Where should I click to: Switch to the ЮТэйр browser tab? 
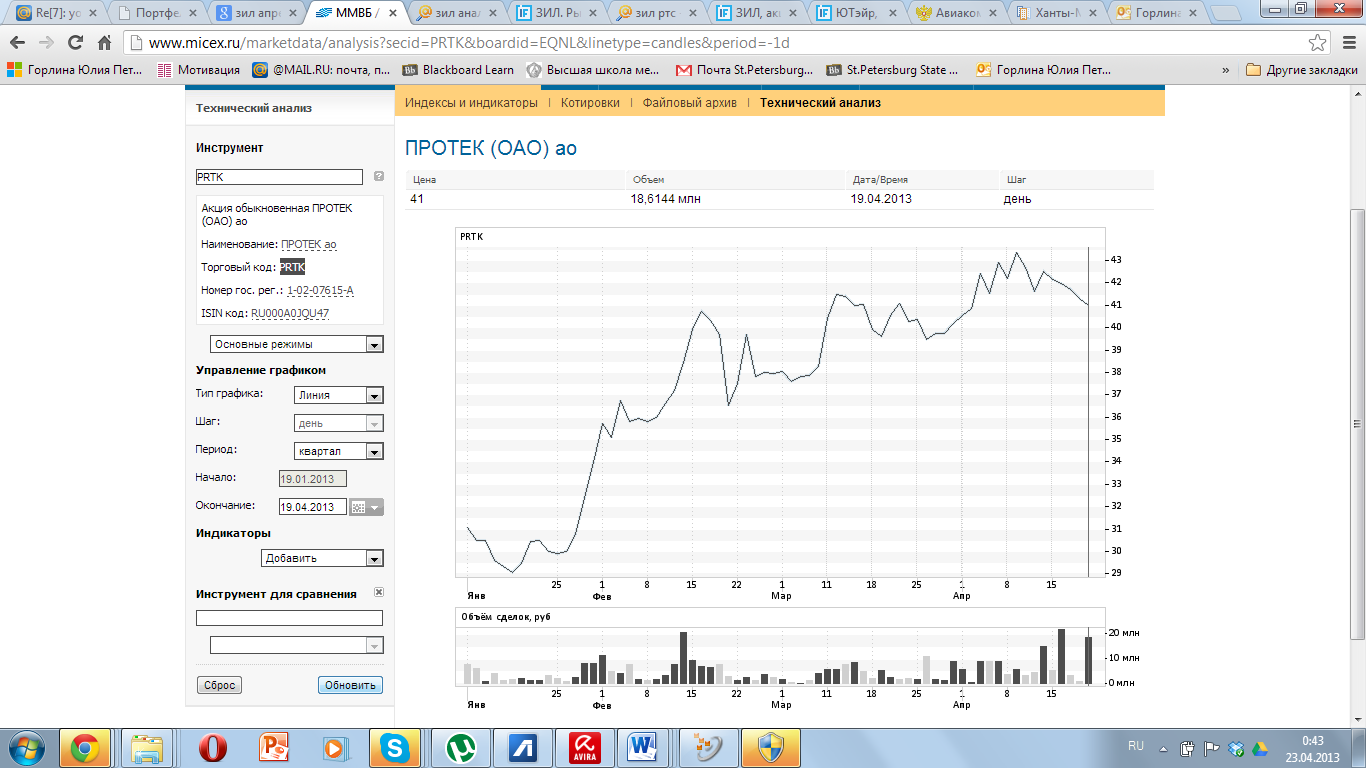tap(857, 13)
